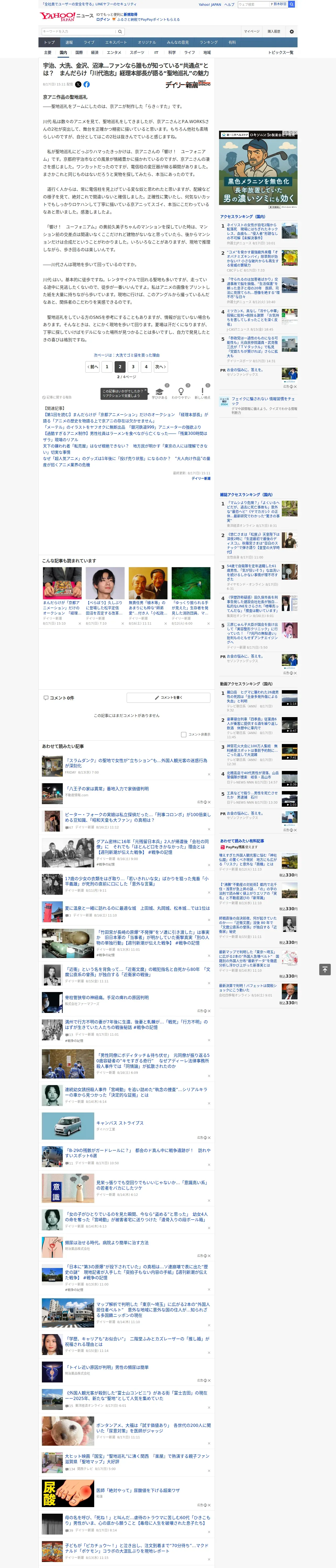The height and width of the screenshot is (1568, 336).
Task: Click the scroll-to-top arrow button
Action: click(x=325, y=969)
